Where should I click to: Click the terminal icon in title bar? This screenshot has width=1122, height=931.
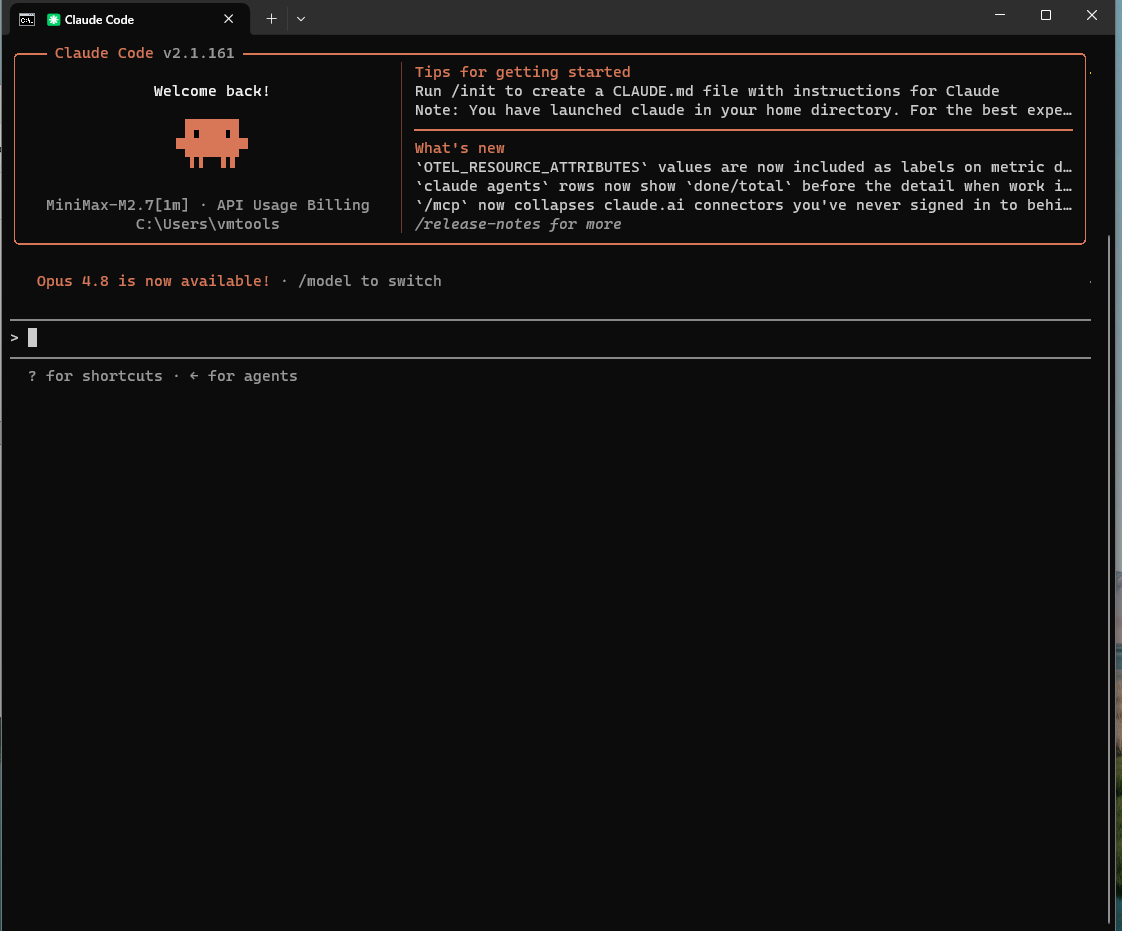click(27, 19)
